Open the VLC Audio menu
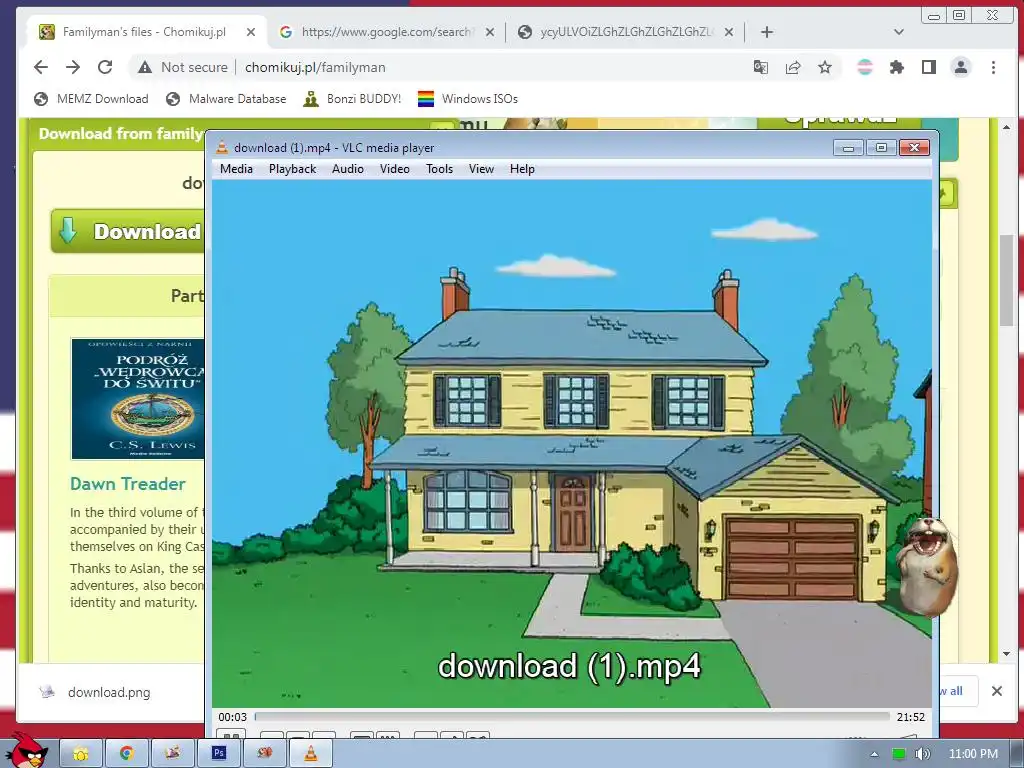The width and height of the screenshot is (1024, 768). click(347, 168)
